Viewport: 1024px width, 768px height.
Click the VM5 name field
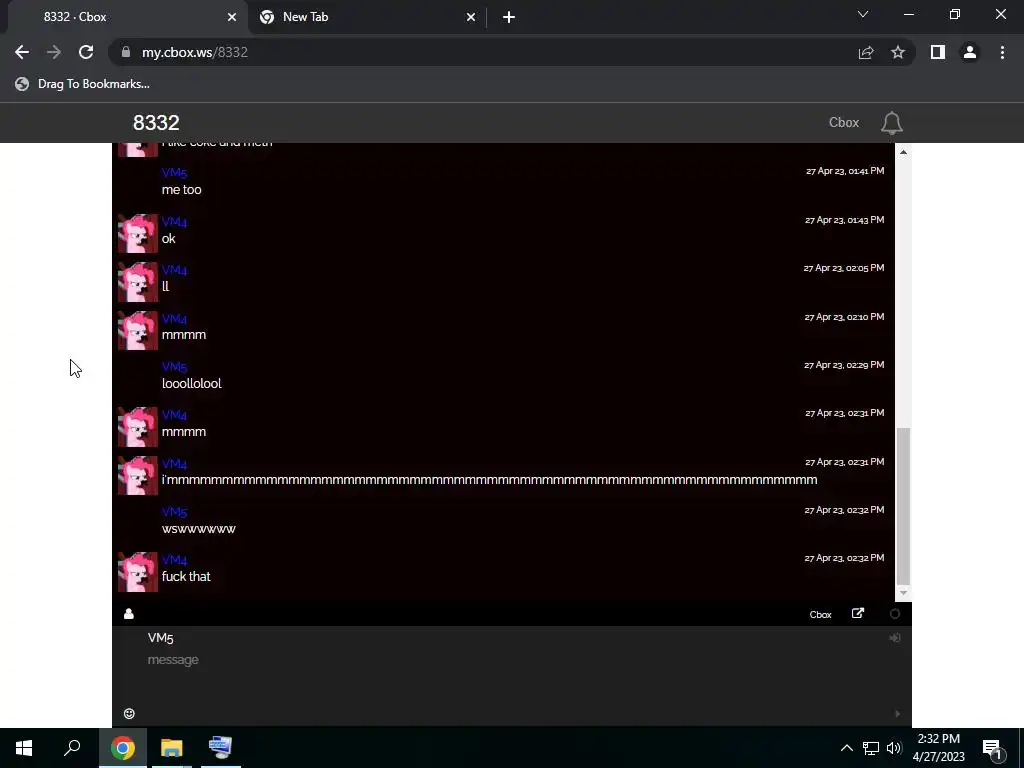511,637
